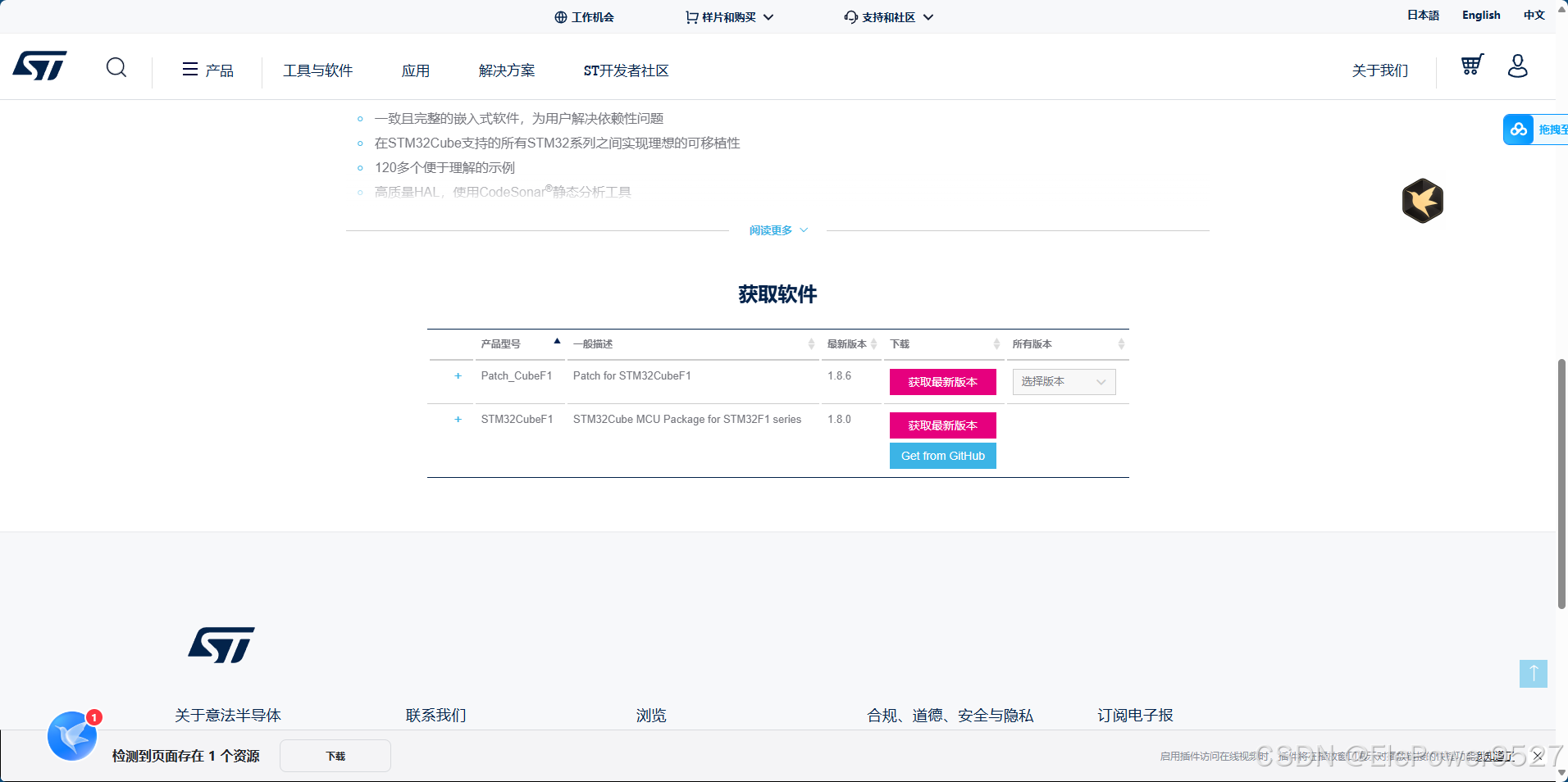Open the search magnifier icon
Image resolution: width=1568 pixels, height=782 pixels.
point(116,67)
